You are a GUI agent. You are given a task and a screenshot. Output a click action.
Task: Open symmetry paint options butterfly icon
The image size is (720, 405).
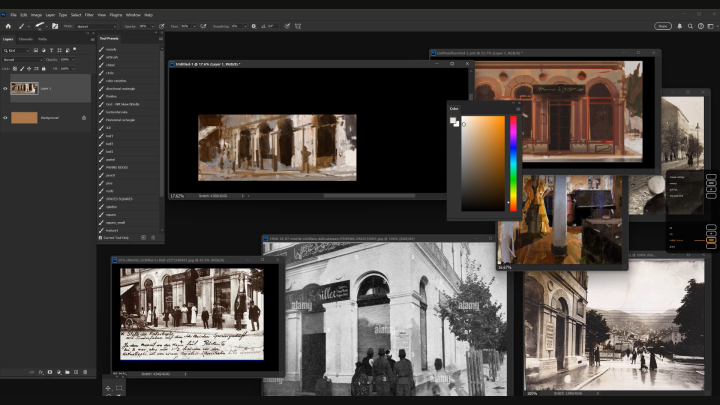pyautogui.click(x=298, y=26)
